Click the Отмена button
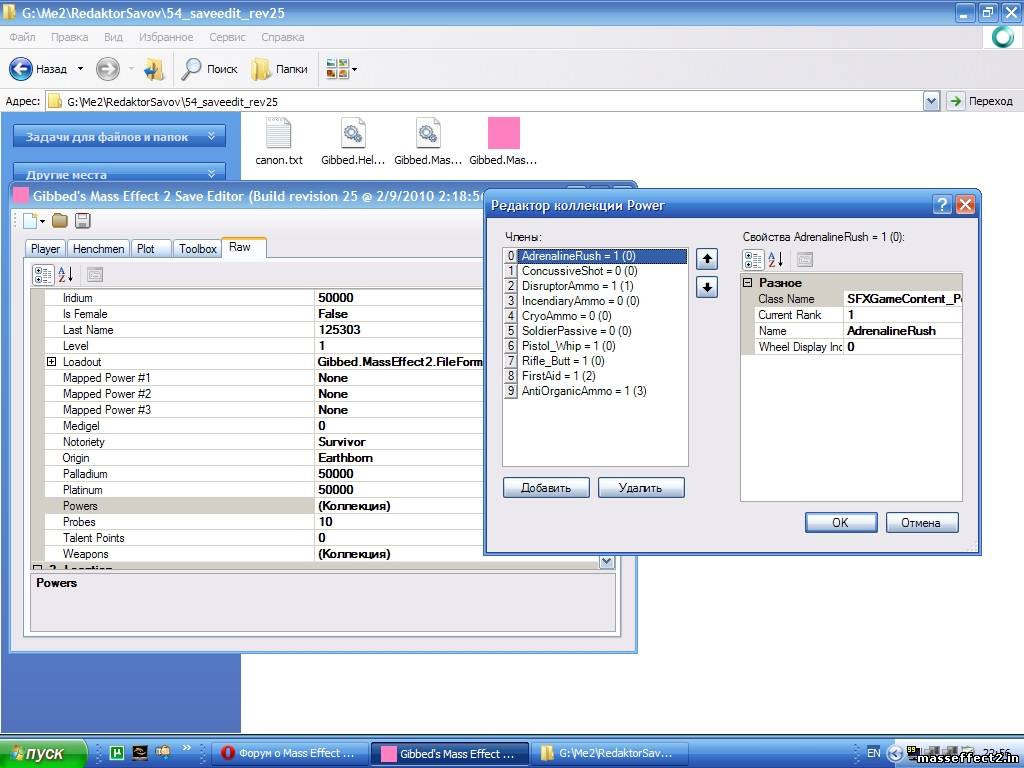The image size is (1024, 768). tap(921, 522)
